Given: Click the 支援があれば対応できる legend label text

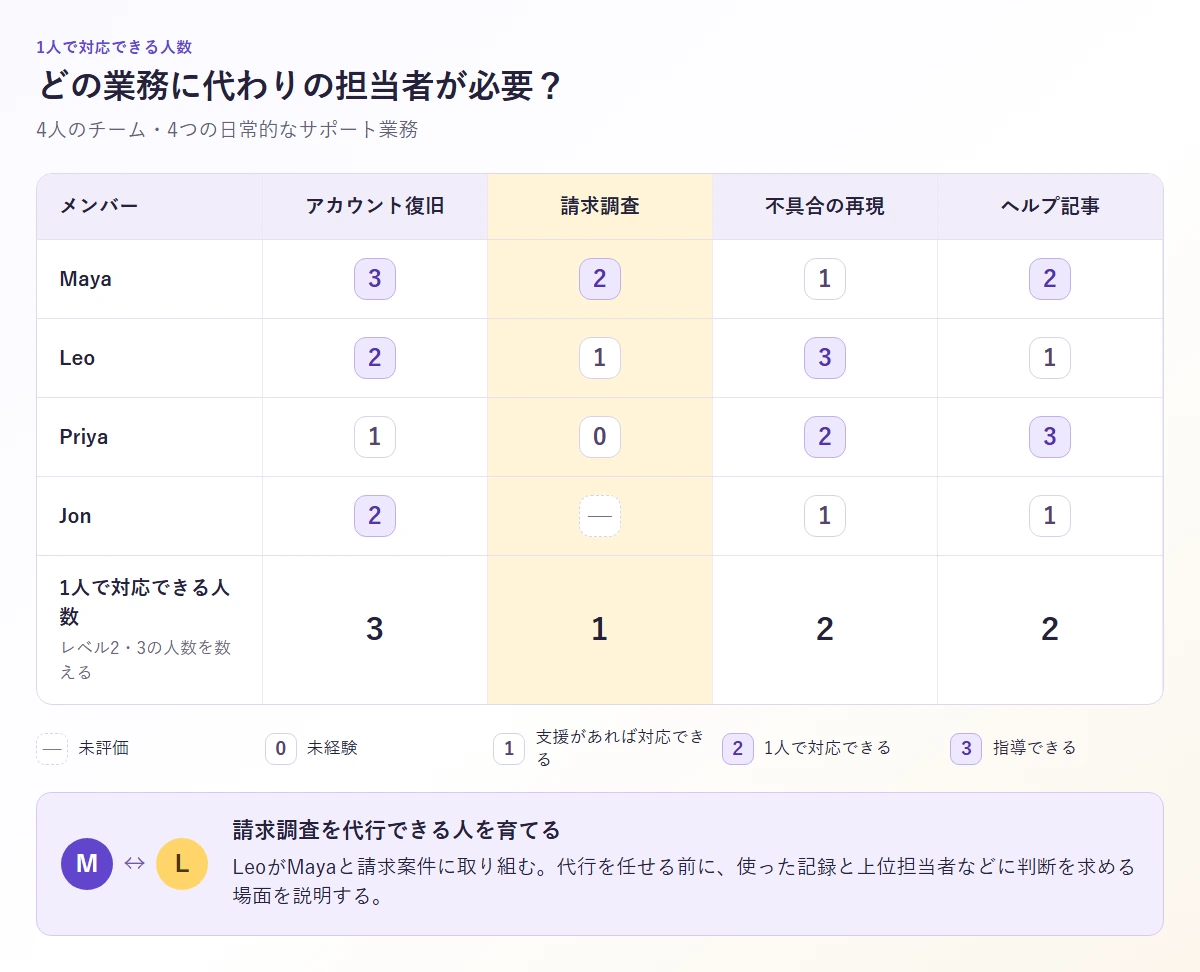Looking at the screenshot, I should click(620, 748).
